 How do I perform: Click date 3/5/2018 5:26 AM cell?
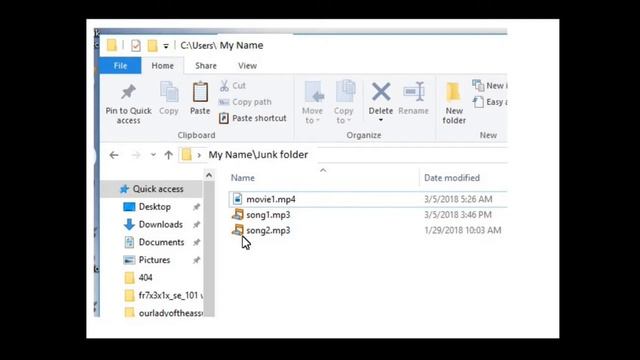tap(458, 199)
